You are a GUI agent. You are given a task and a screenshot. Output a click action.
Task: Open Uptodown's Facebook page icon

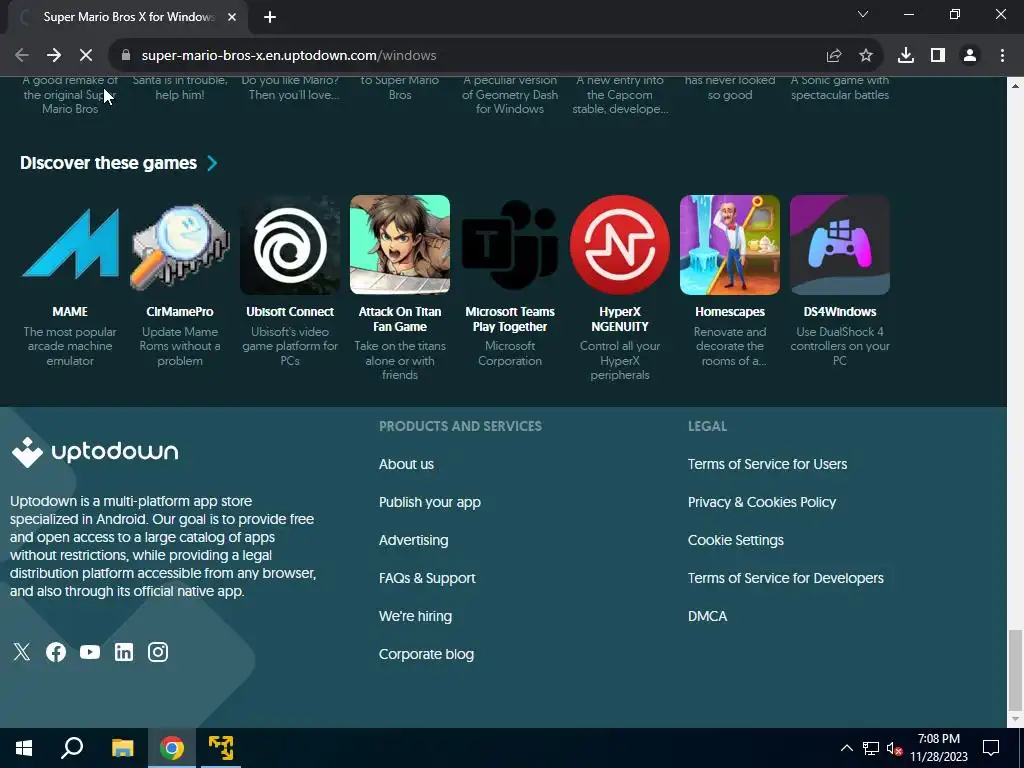tap(56, 652)
